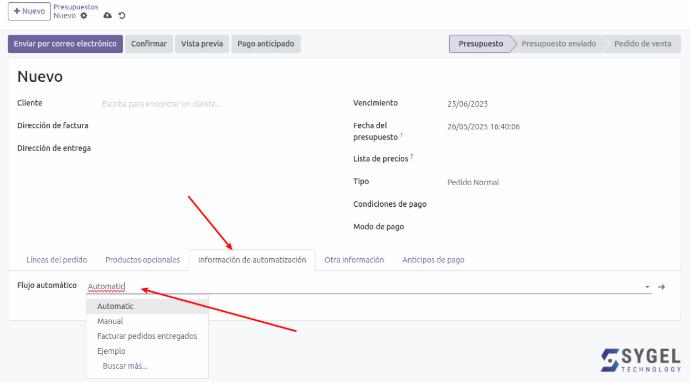Go to the Presupuestos breadcrumb
The width and height of the screenshot is (690, 382).
coord(76,7)
